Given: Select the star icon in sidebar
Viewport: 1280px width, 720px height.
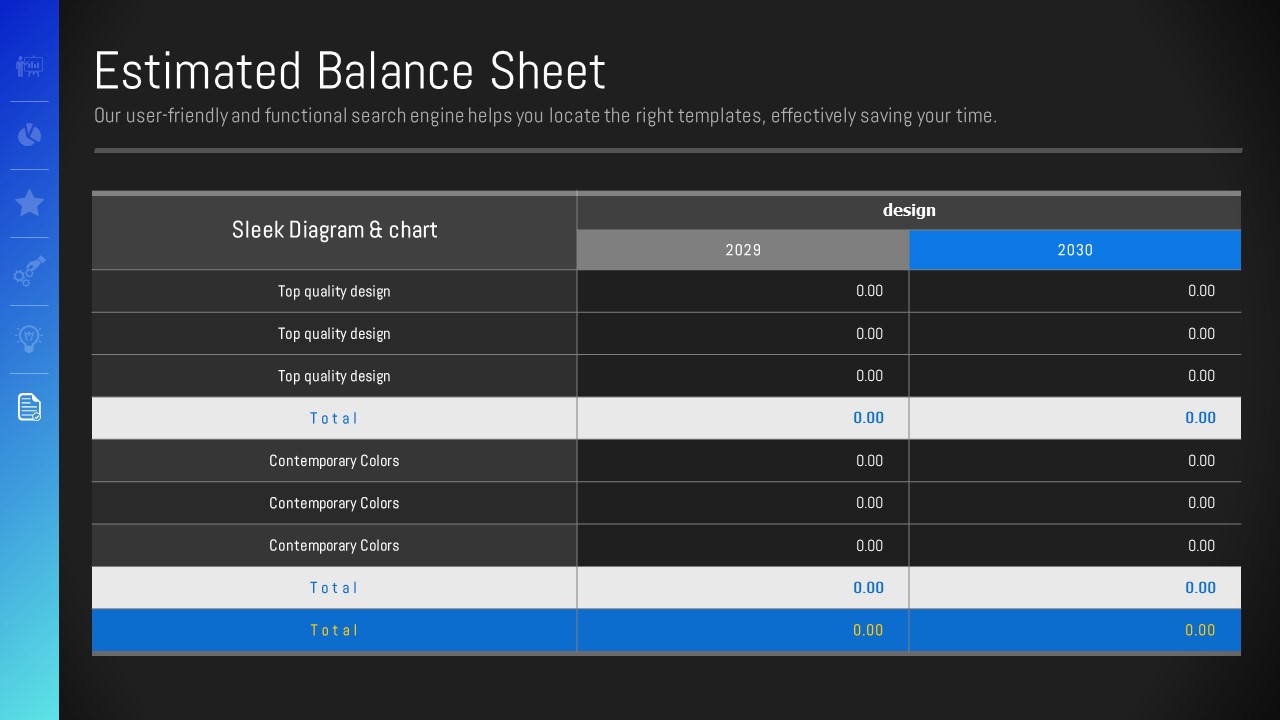Looking at the screenshot, I should (29, 203).
